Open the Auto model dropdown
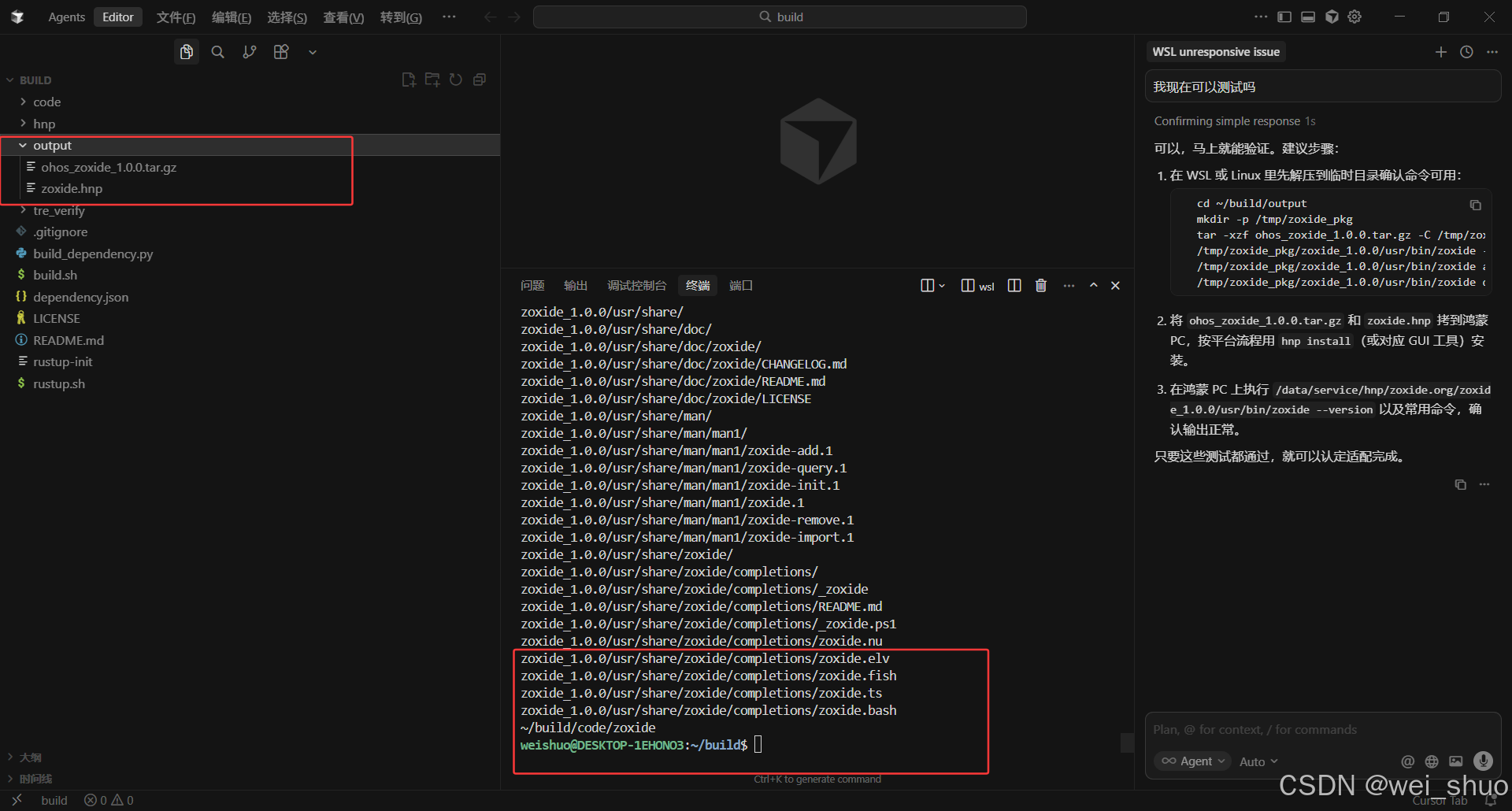This screenshot has width=1512, height=811. pos(1258,762)
